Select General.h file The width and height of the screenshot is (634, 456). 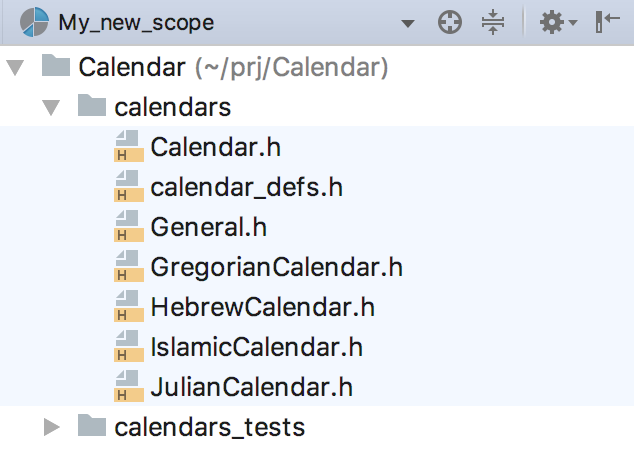point(209,227)
